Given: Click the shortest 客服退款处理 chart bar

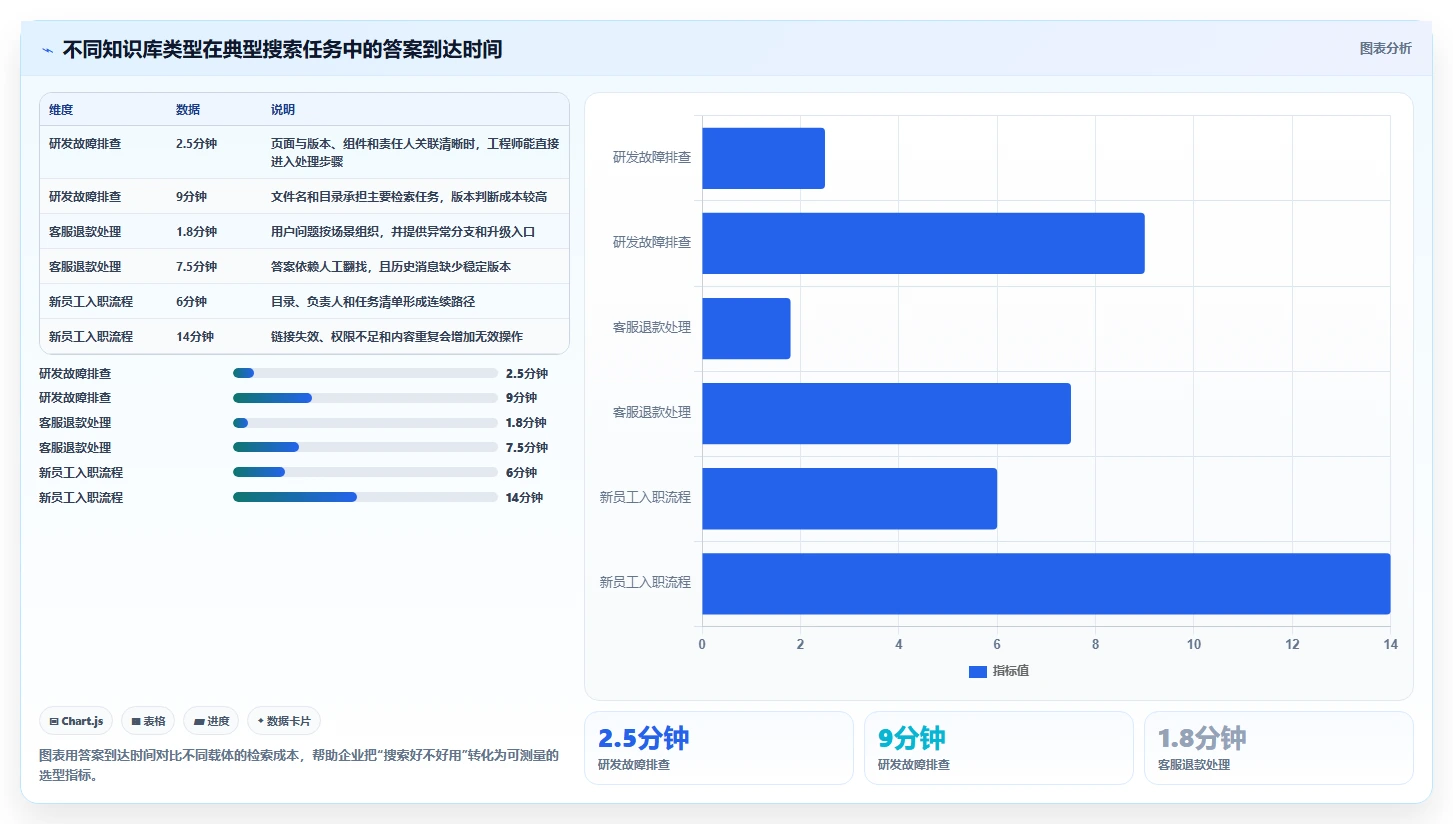Looking at the screenshot, I should 746,328.
